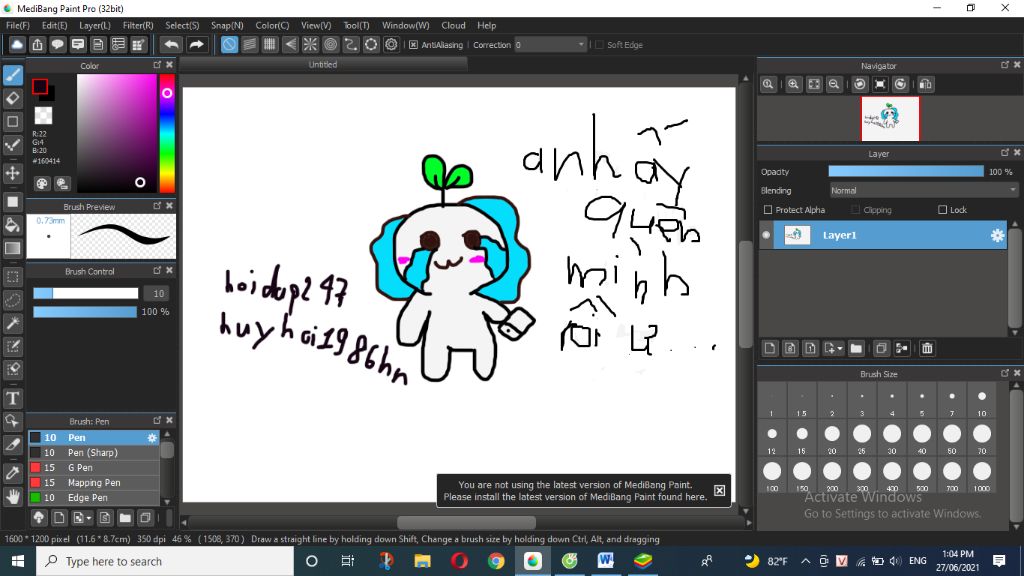The image size is (1024, 576).
Task: Create new layer in Layer panel
Action: pyautogui.click(x=770, y=348)
